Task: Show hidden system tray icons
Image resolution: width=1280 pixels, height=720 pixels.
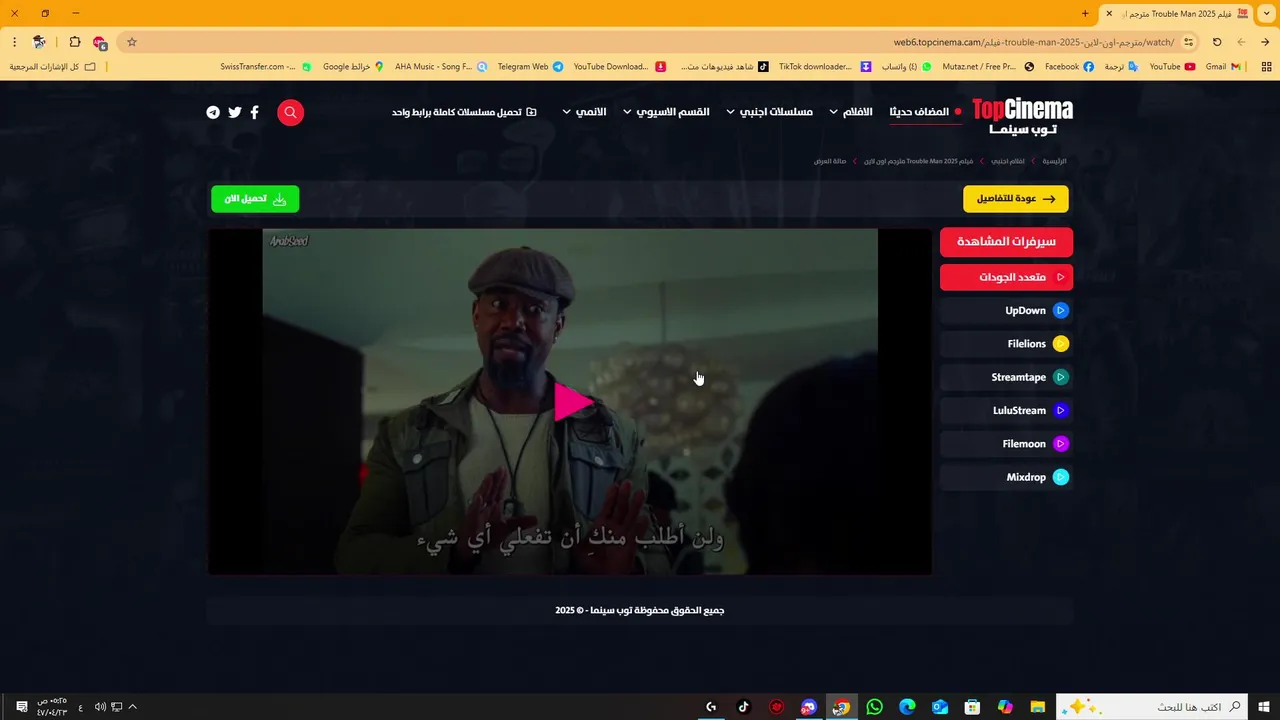Action: [x=132, y=707]
